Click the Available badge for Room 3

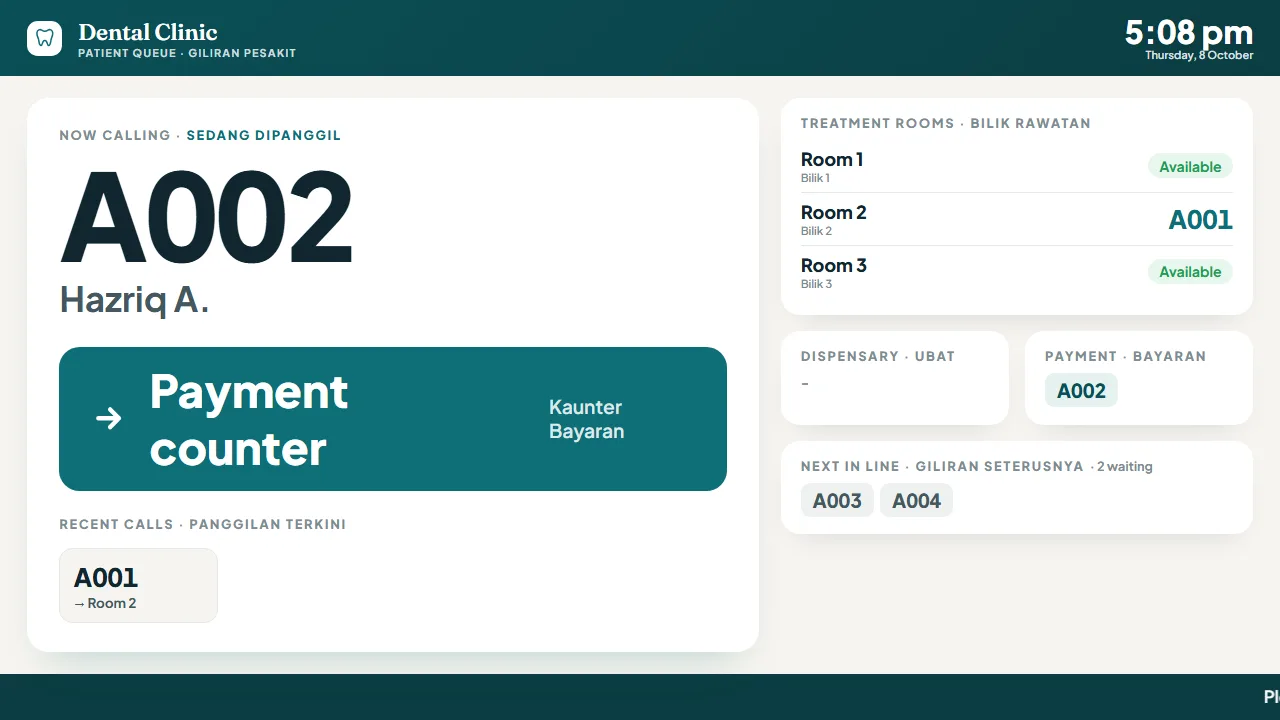point(1190,272)
